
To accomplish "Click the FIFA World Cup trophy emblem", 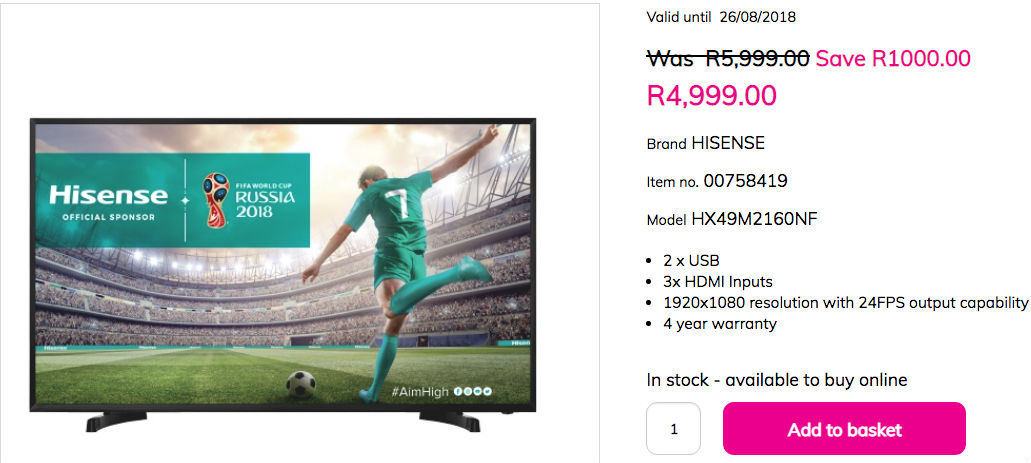I will 216,200.
